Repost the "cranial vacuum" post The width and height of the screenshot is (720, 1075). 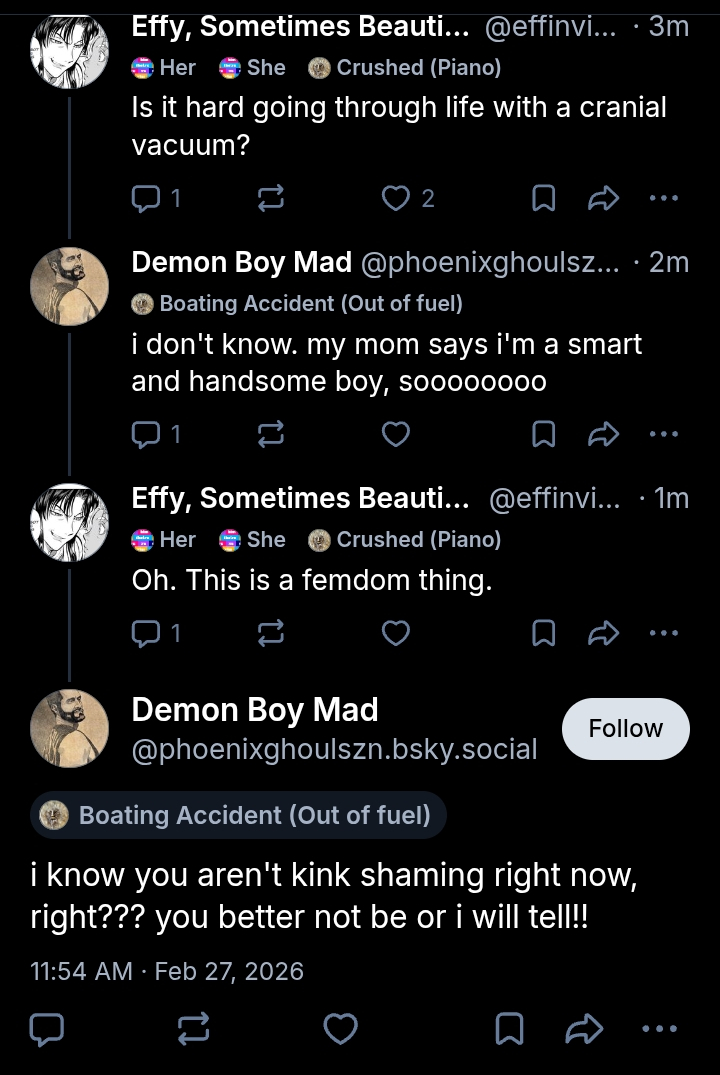[x=271, y=198]
